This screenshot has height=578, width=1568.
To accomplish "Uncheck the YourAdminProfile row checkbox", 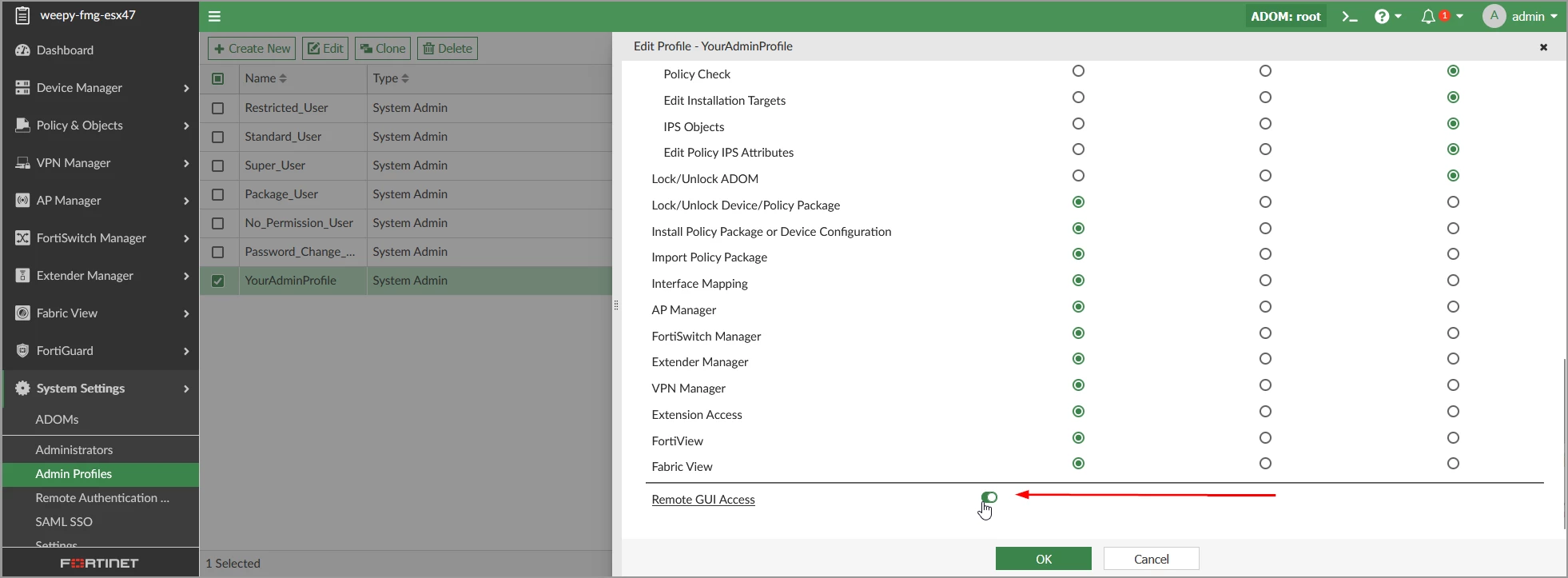I will [x=217, y=281].
